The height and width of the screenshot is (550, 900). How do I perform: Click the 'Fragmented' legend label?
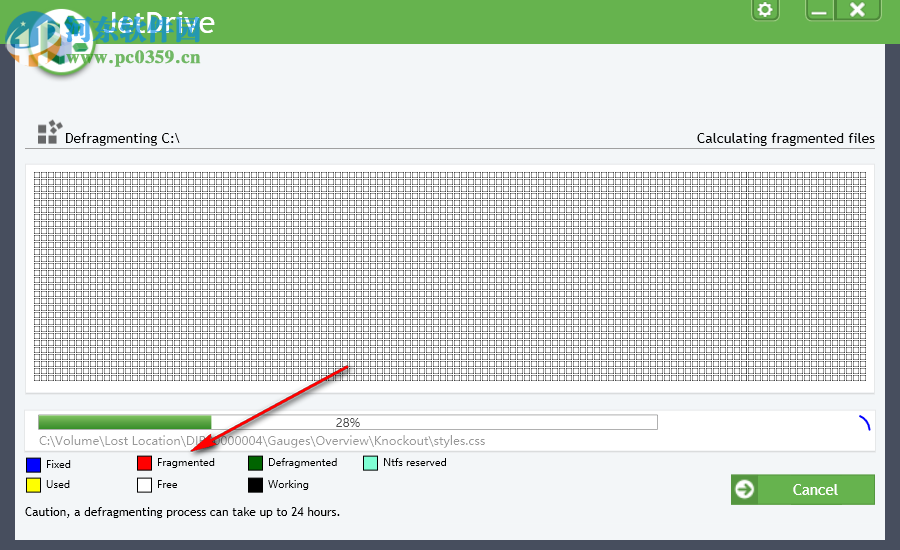coord(185,463)
